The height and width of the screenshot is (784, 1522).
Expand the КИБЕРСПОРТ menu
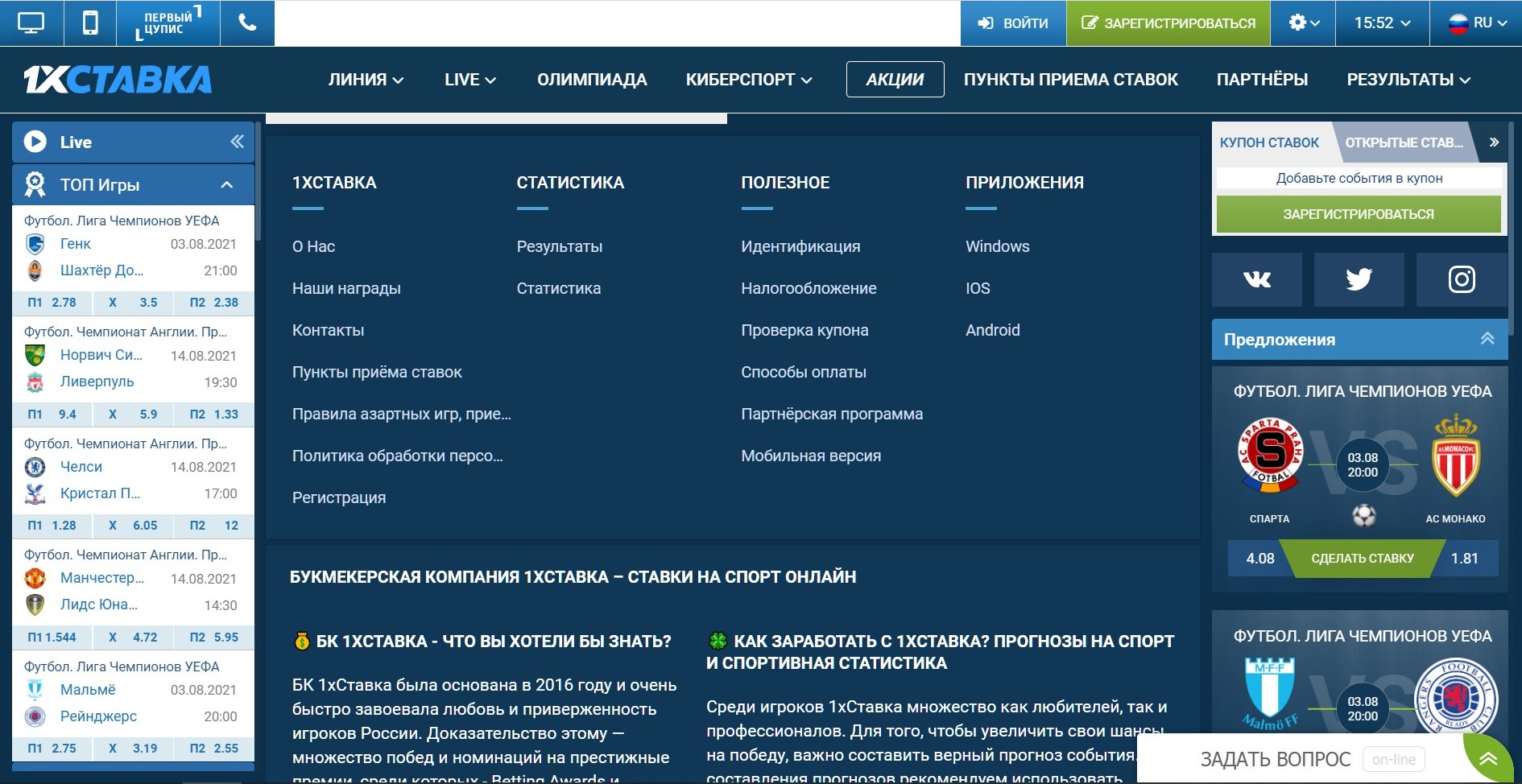point(749,80)
